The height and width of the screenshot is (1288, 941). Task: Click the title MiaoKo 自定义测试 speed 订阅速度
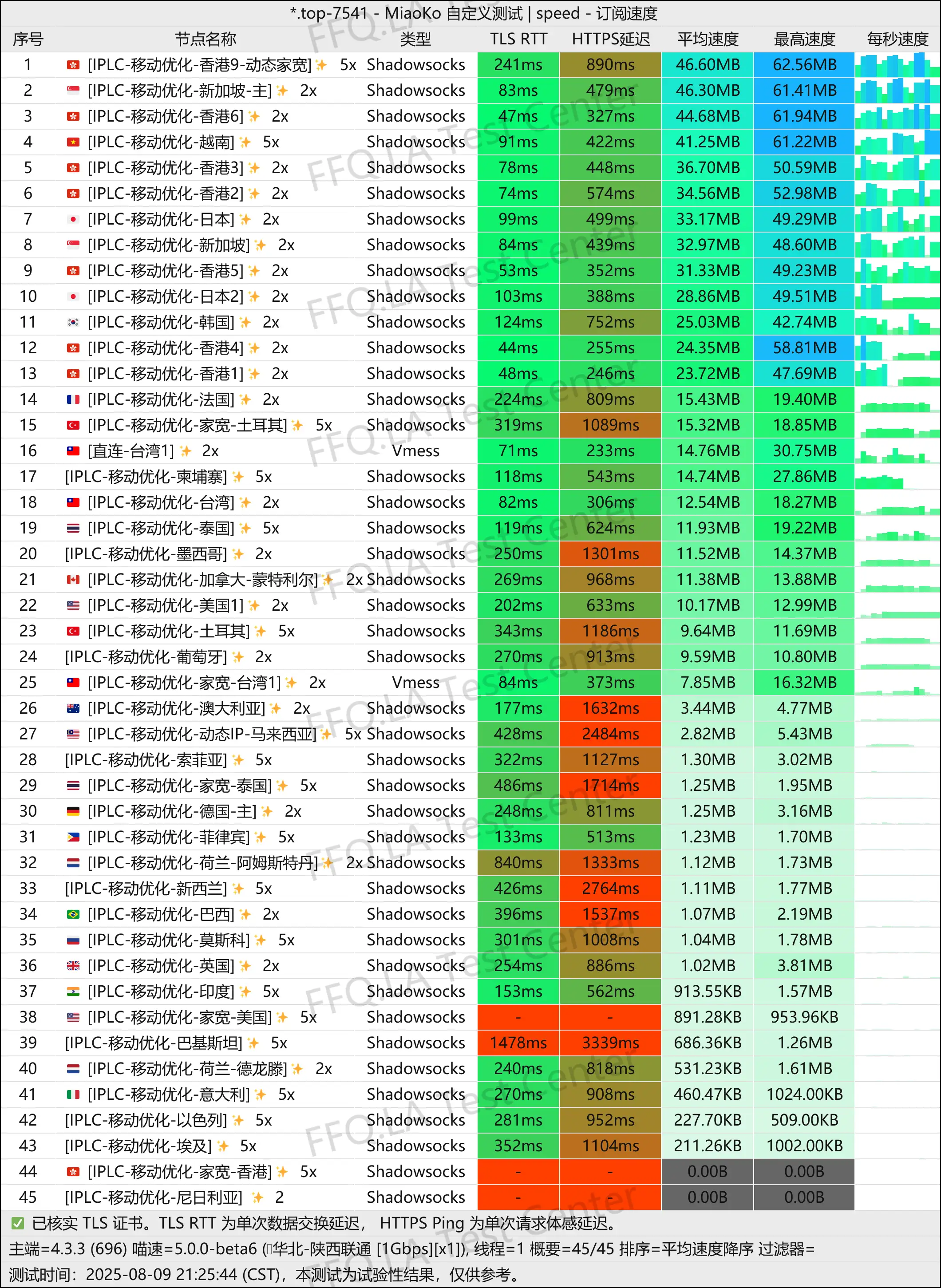click(x=474, y=13)
